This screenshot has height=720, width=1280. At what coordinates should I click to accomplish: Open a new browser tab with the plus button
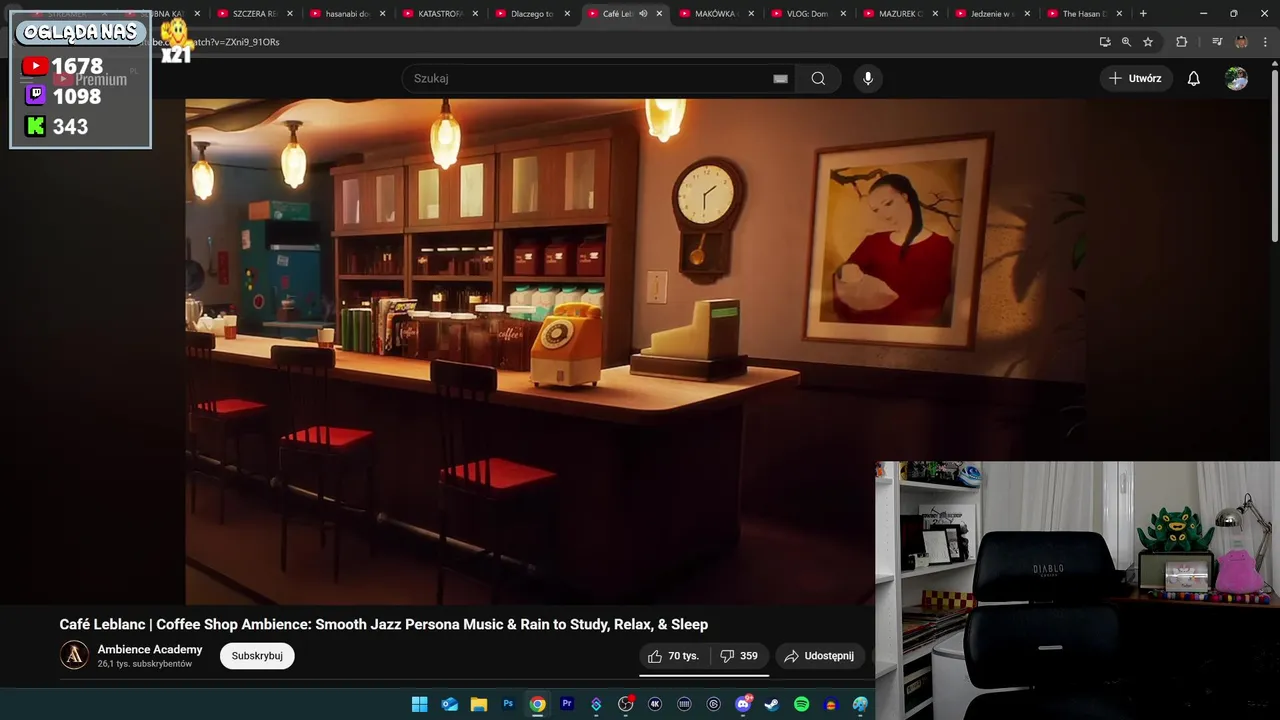click(1143, 14)
